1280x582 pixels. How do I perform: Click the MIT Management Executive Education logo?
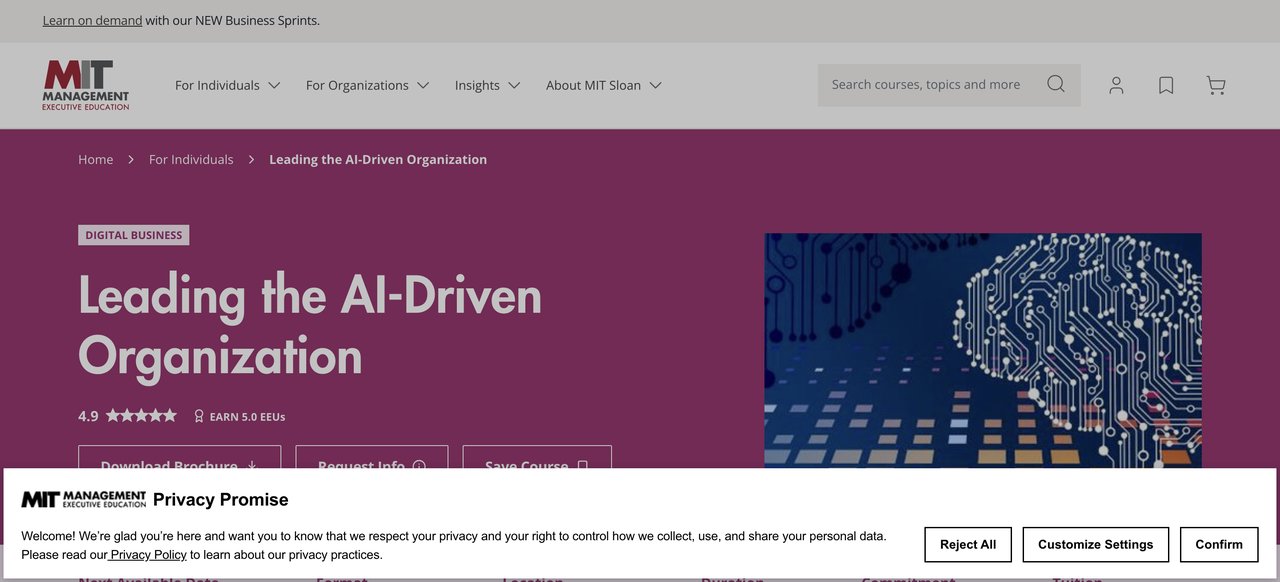(86, 85)
